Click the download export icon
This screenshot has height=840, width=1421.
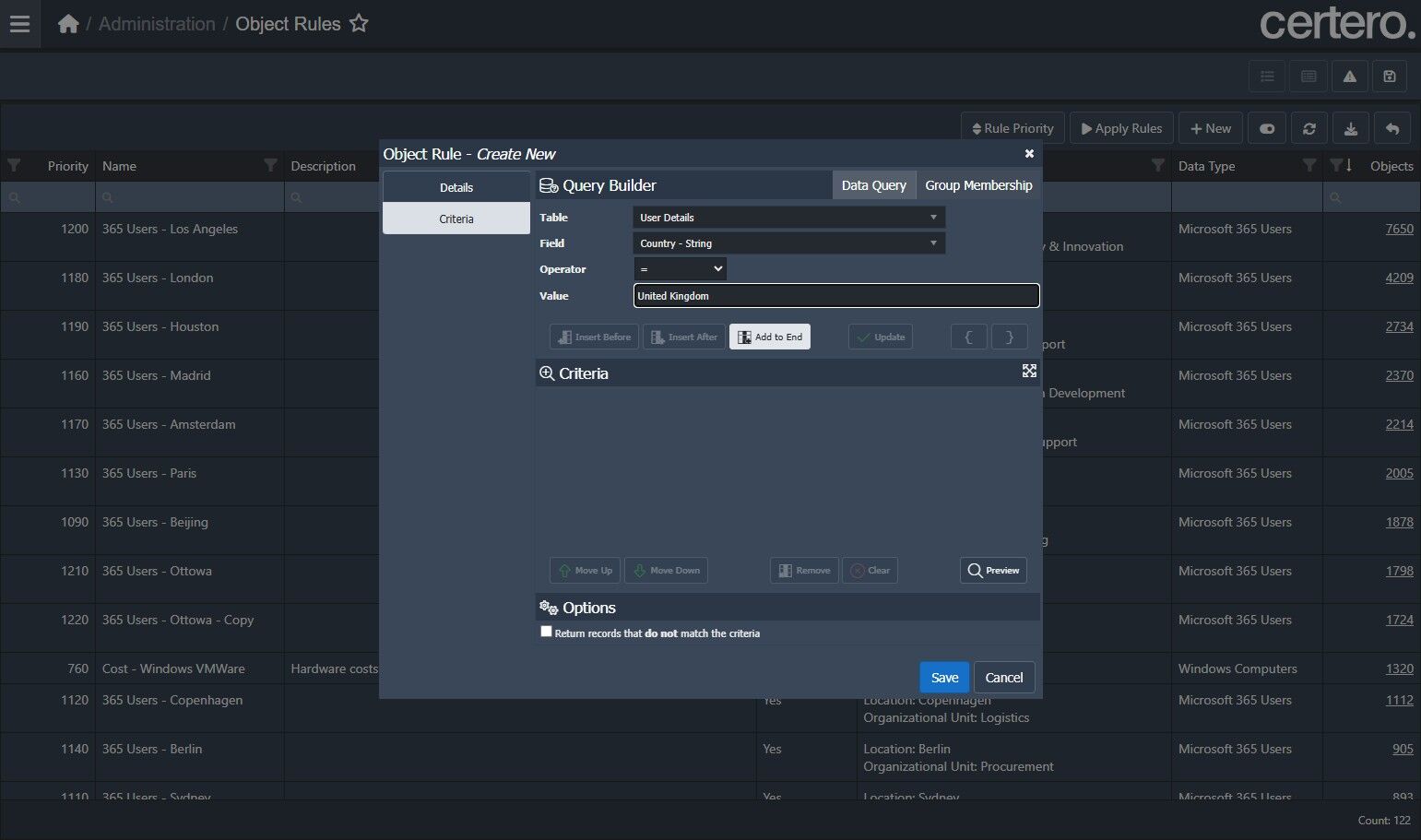coord(1350,129)
